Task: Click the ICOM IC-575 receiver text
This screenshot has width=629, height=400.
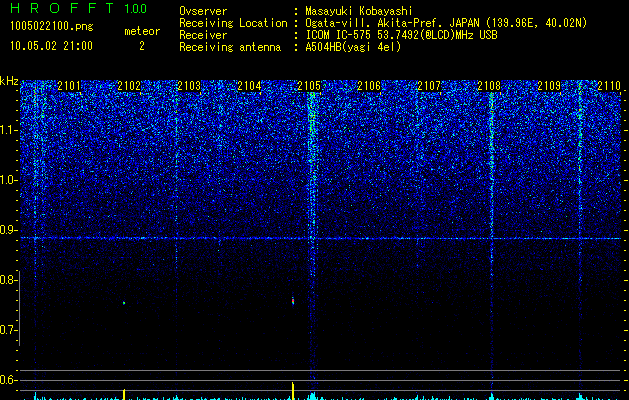Action: click(401, 35)
